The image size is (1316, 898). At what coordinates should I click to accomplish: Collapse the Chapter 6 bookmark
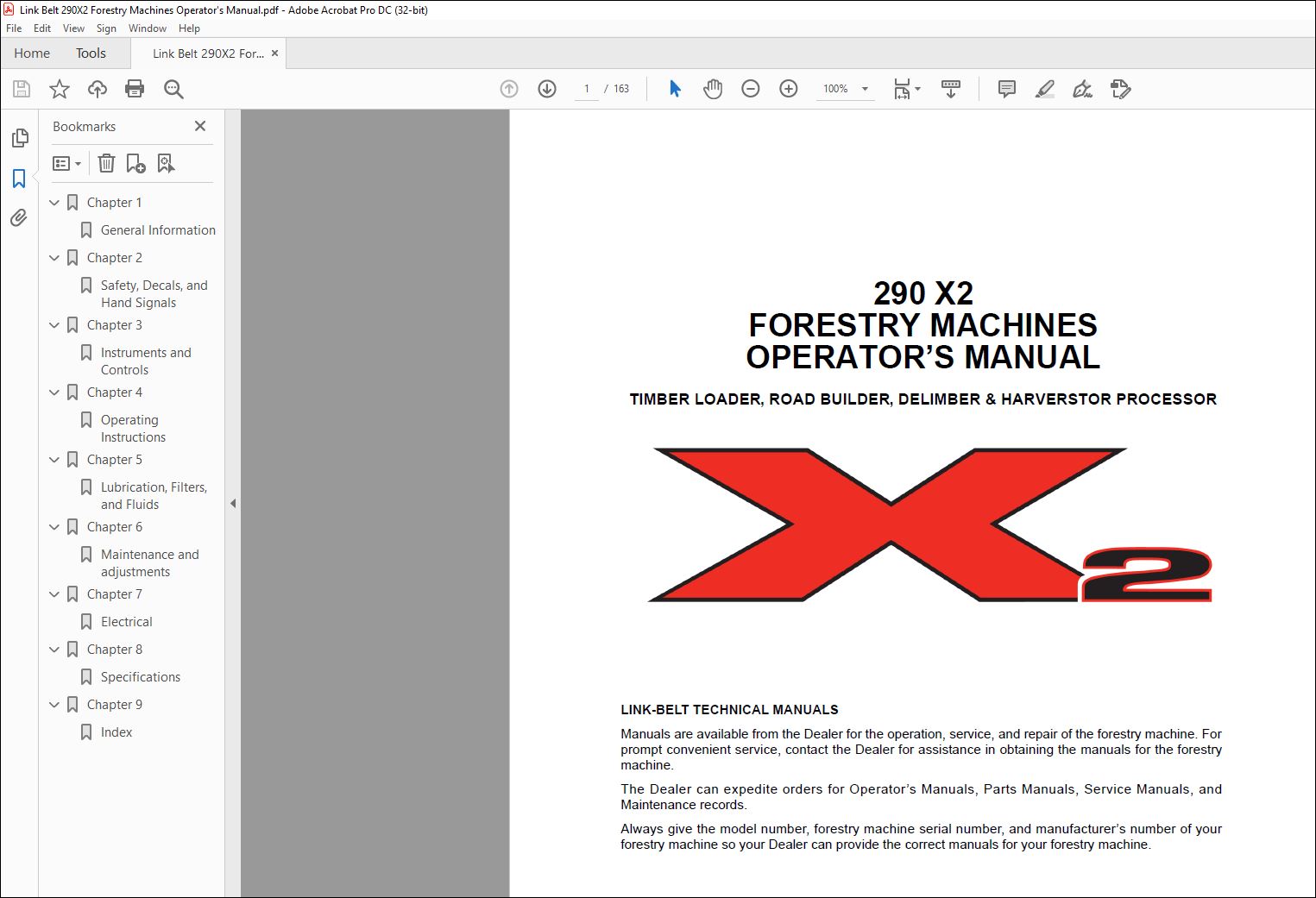point(54,527)
